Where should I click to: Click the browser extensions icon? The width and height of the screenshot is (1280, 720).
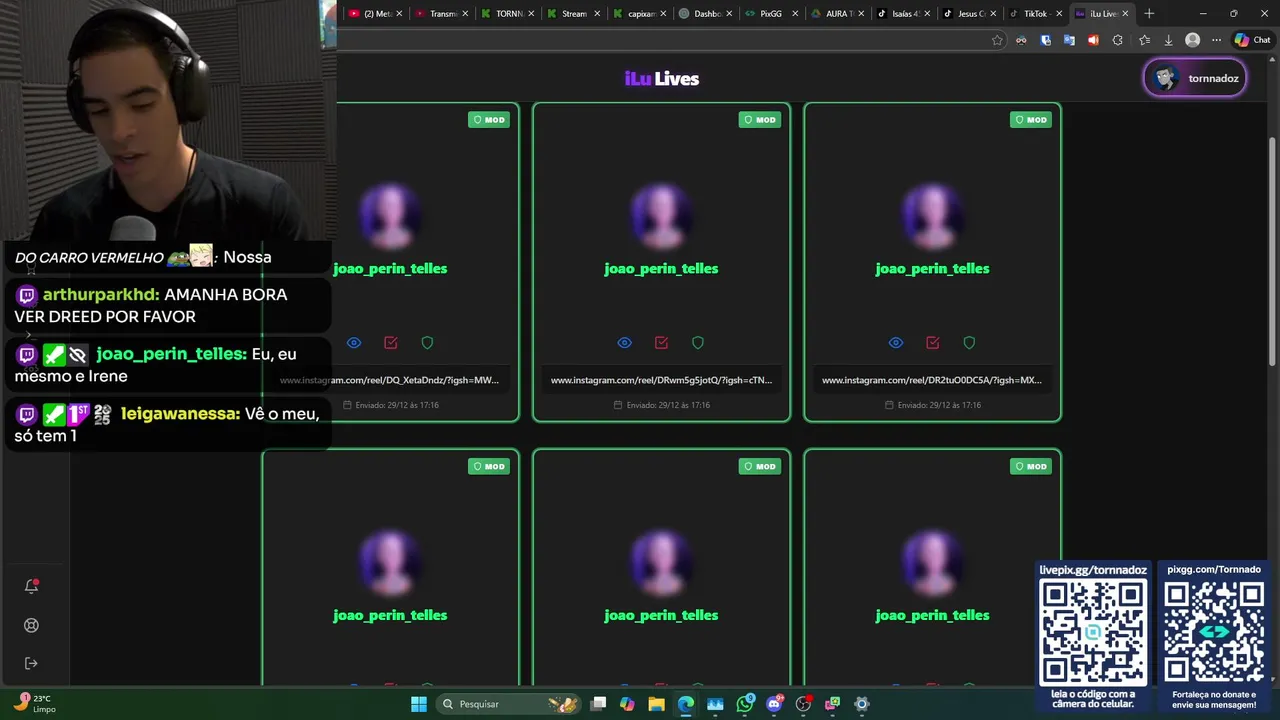(x=1117, y=40)
